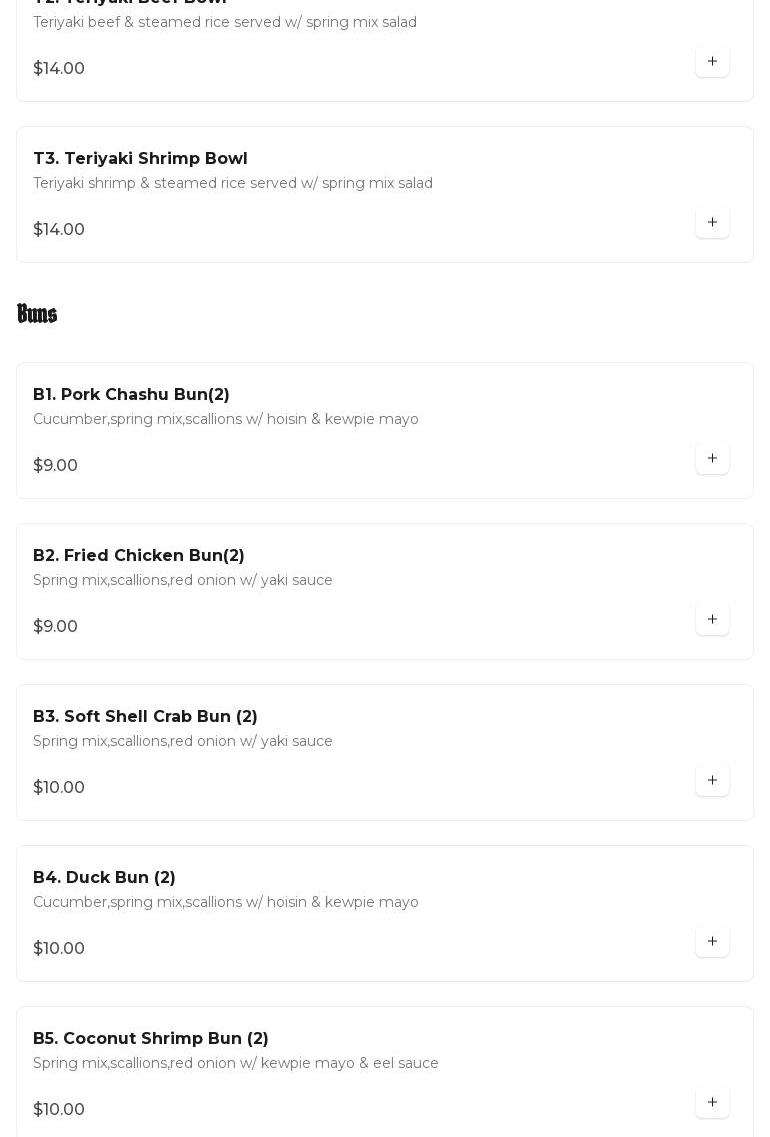The image size is (770, 1137).
Task: Select B2. Fried Chicken Bun(2) heading
Action: tap(139, 556)
